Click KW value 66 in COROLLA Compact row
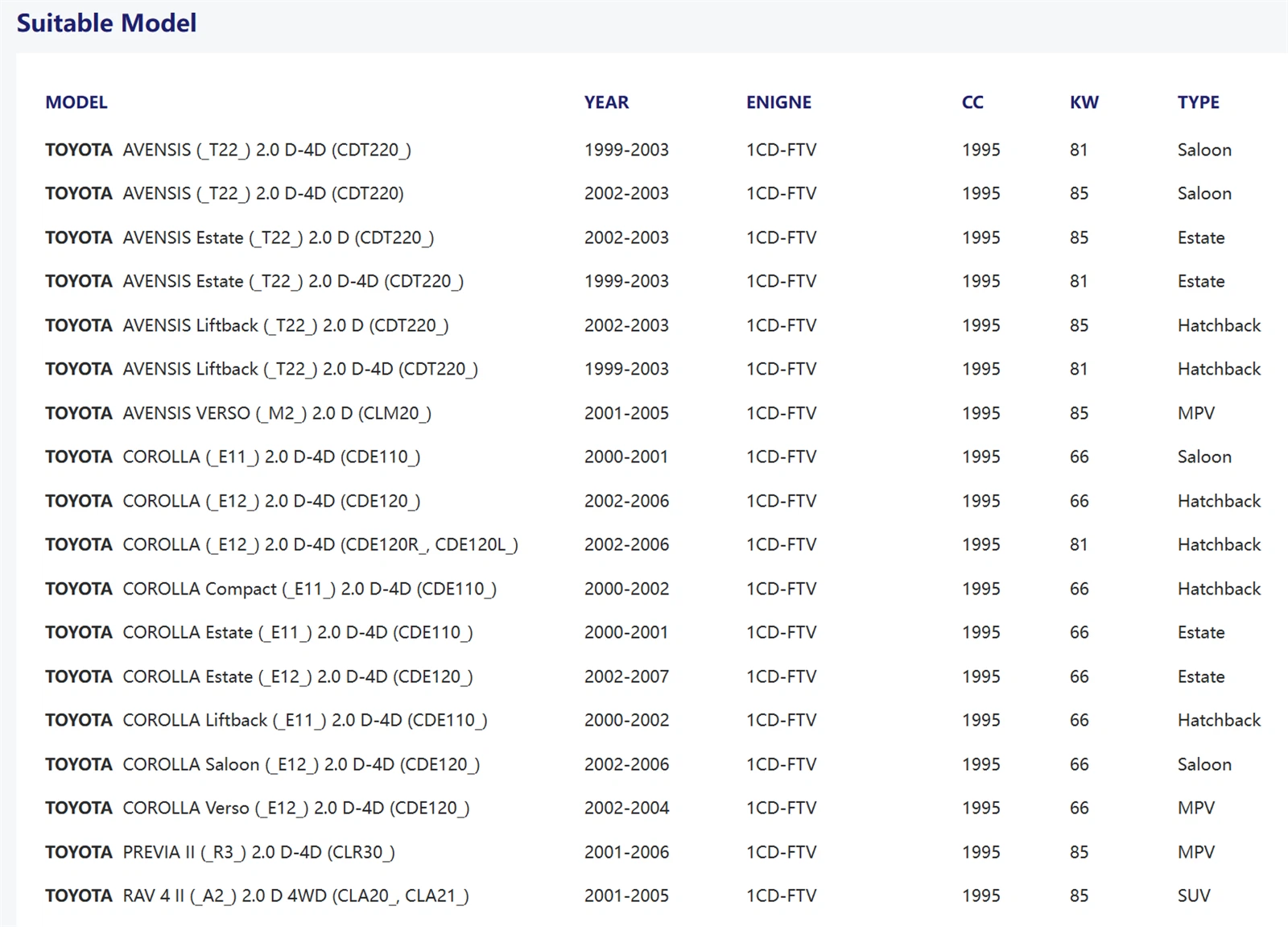Viewport: 1288px width, 927px height. (1079, 589)
